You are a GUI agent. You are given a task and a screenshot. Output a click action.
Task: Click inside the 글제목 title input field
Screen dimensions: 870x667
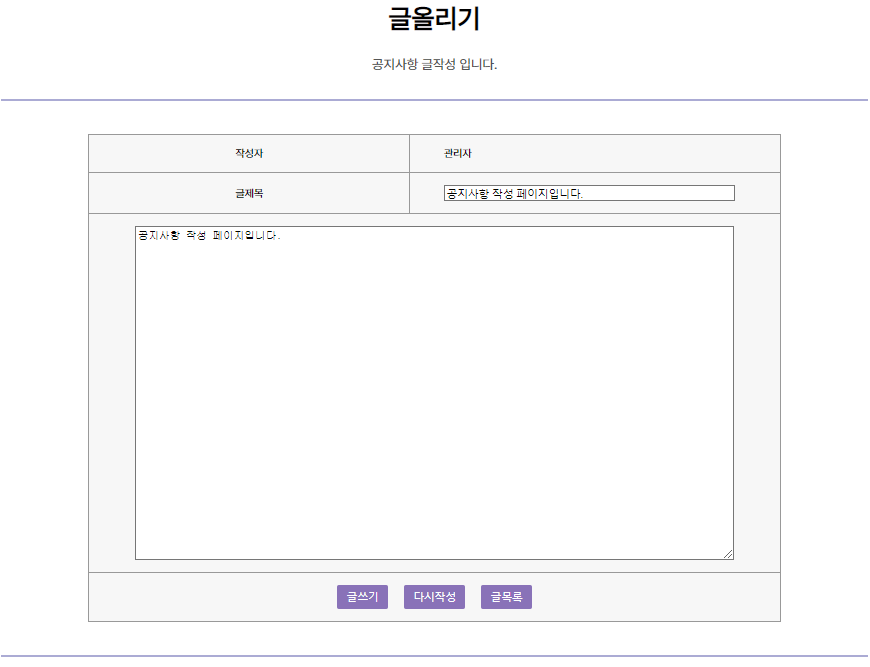click(x=590, y=193)
